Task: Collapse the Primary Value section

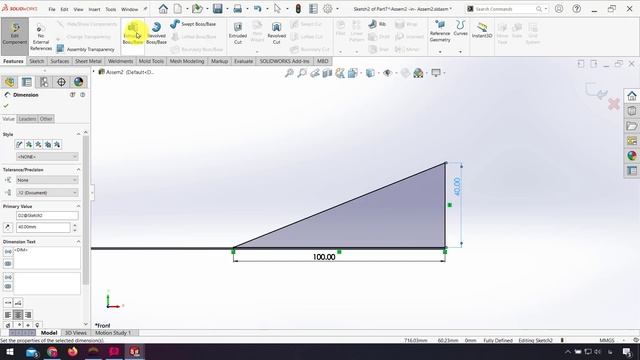Action: pyautogui.click(x=78, y=207)
